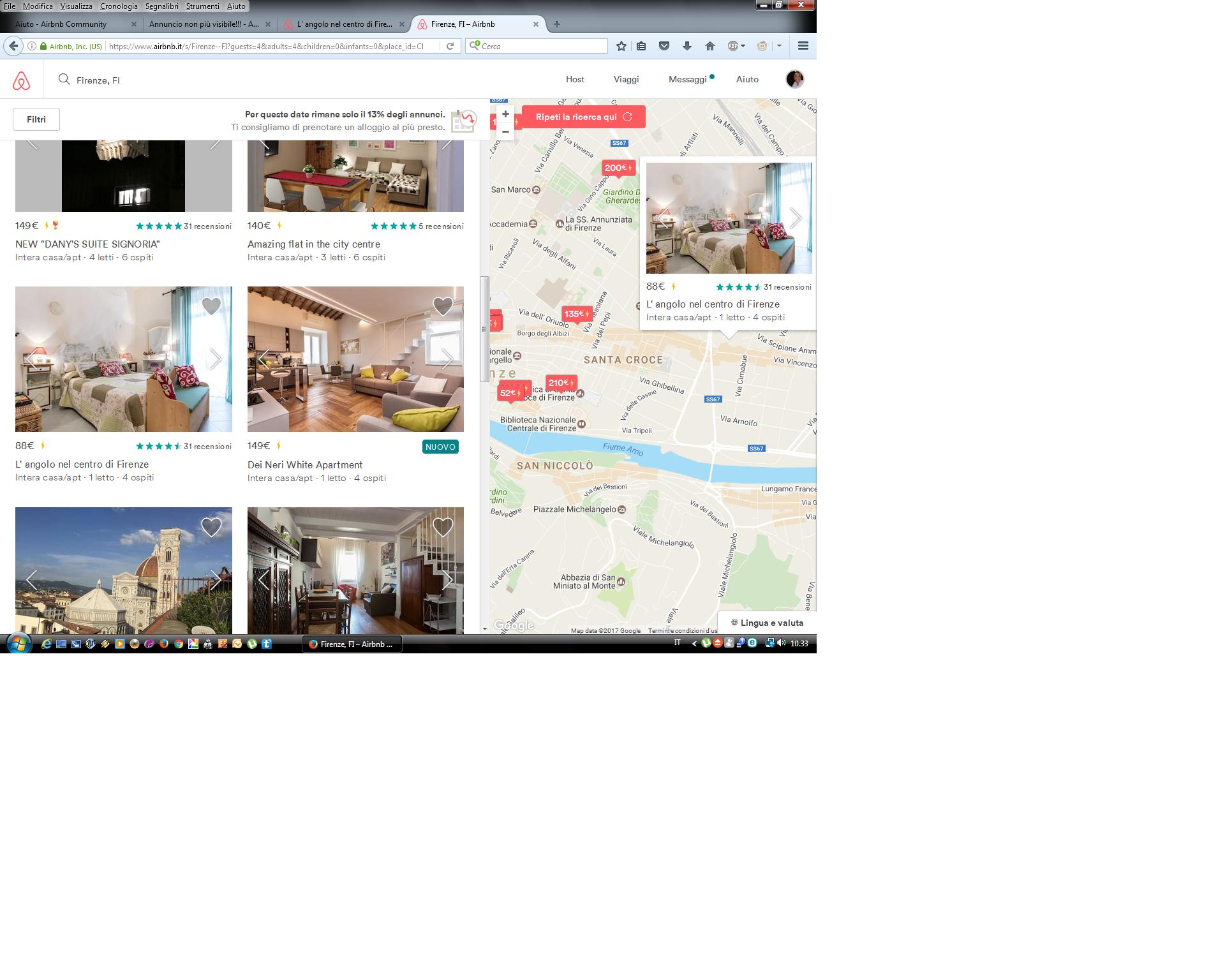This screenshot has width=1225, height=980.
Task: Open the user profile avatar
Action: [x=794, y=79]
